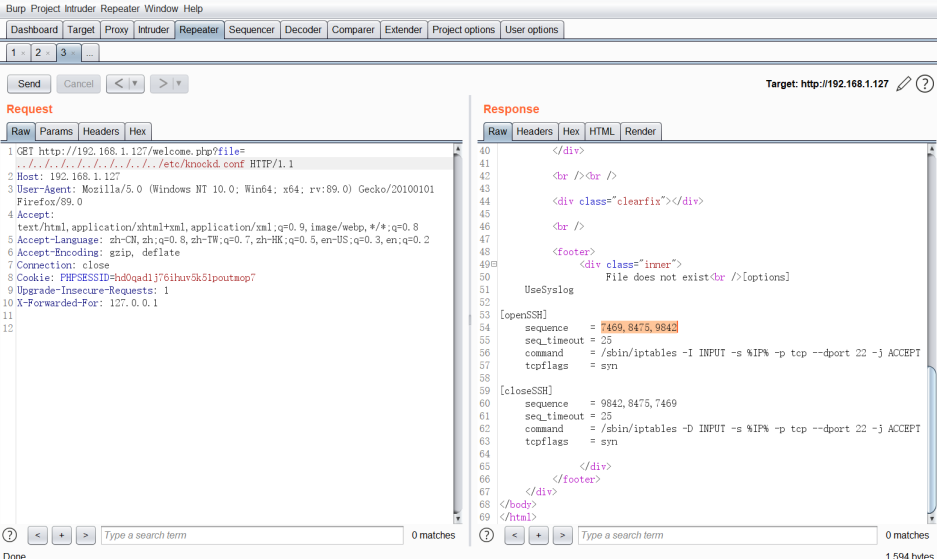Select Repeater sub-tab 2

[38, 53]
